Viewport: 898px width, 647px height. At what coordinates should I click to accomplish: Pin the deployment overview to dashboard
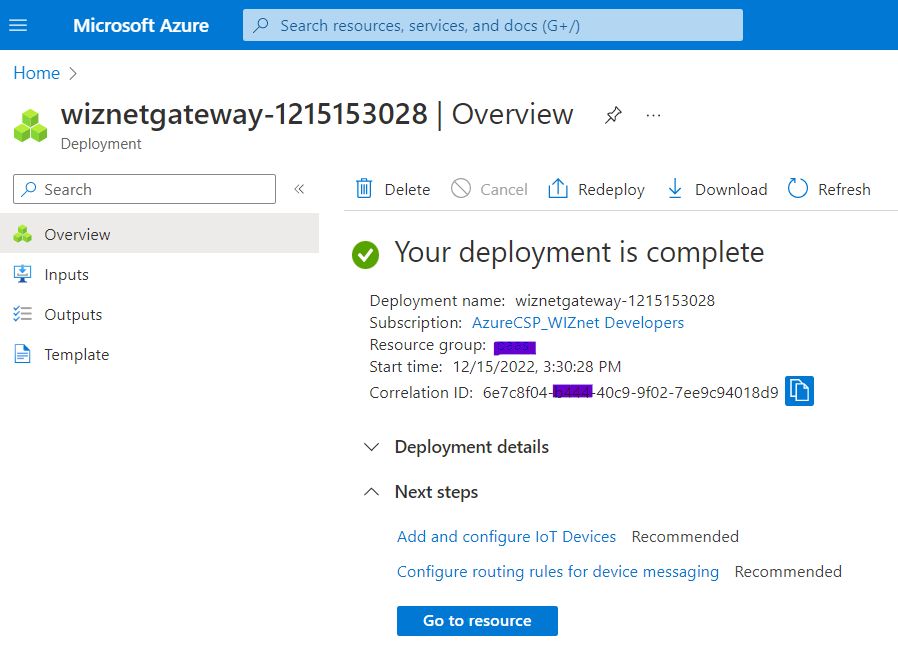[613, 115]
